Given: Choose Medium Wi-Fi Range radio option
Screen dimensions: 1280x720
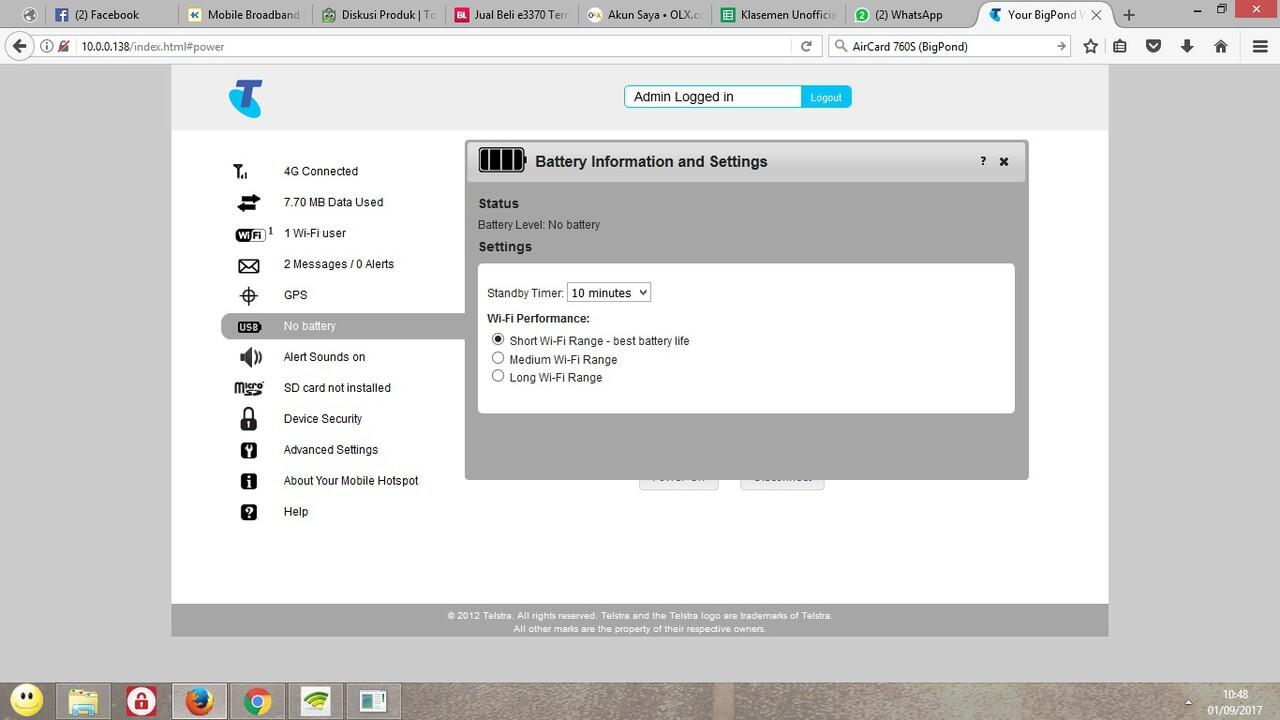Looking at the screenshot, I should (x=498, y=358).
